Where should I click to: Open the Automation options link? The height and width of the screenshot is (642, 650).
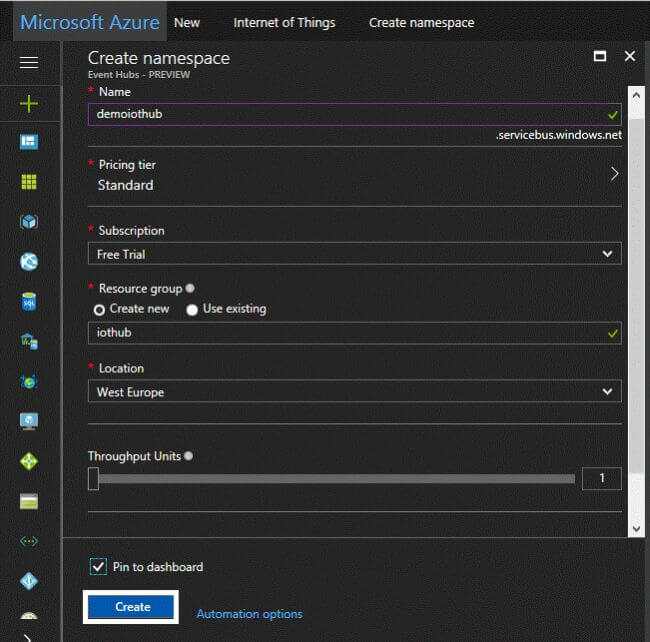(249, 614)
